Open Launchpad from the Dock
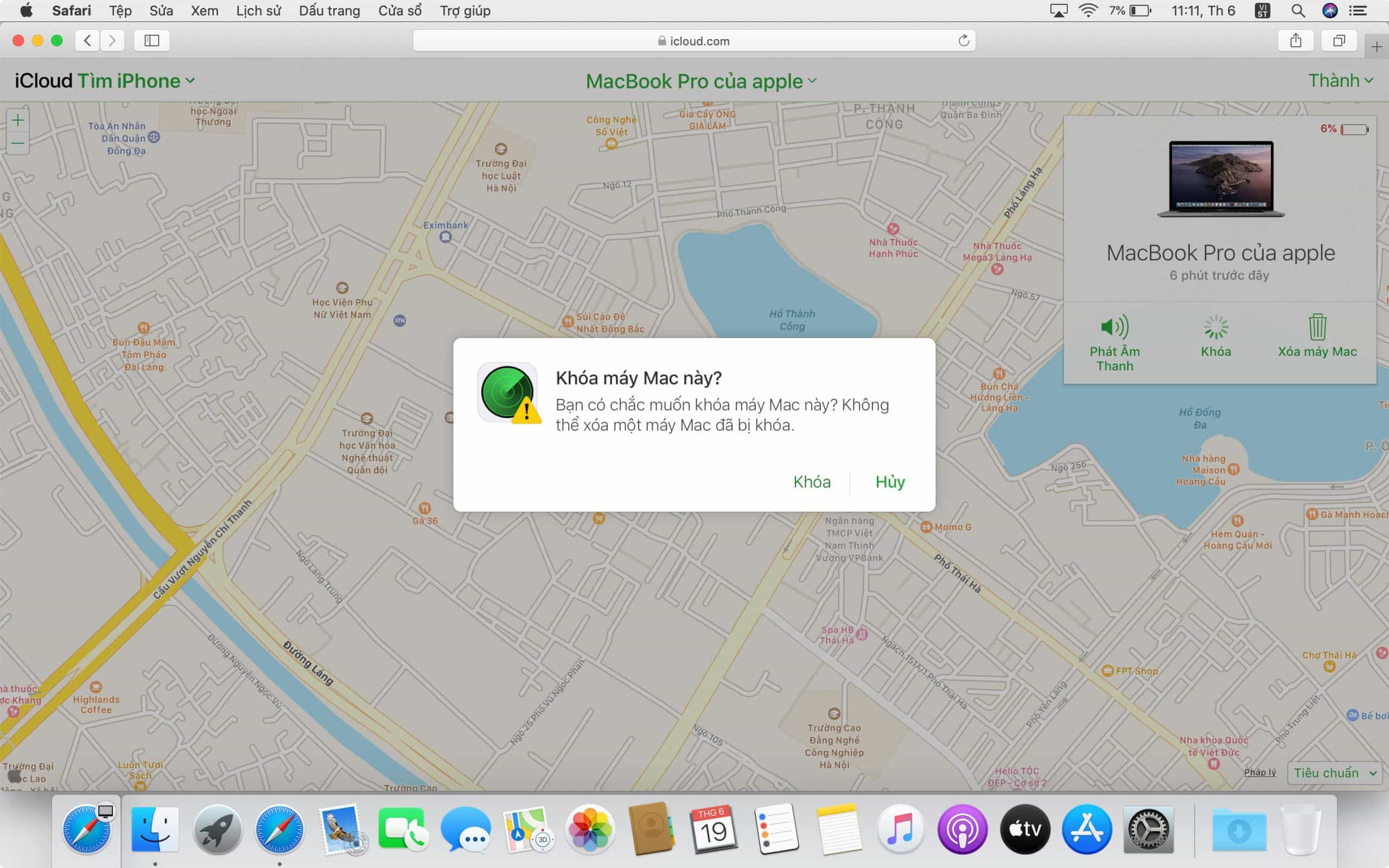The image size is (1389, 868). coord(217,829)
